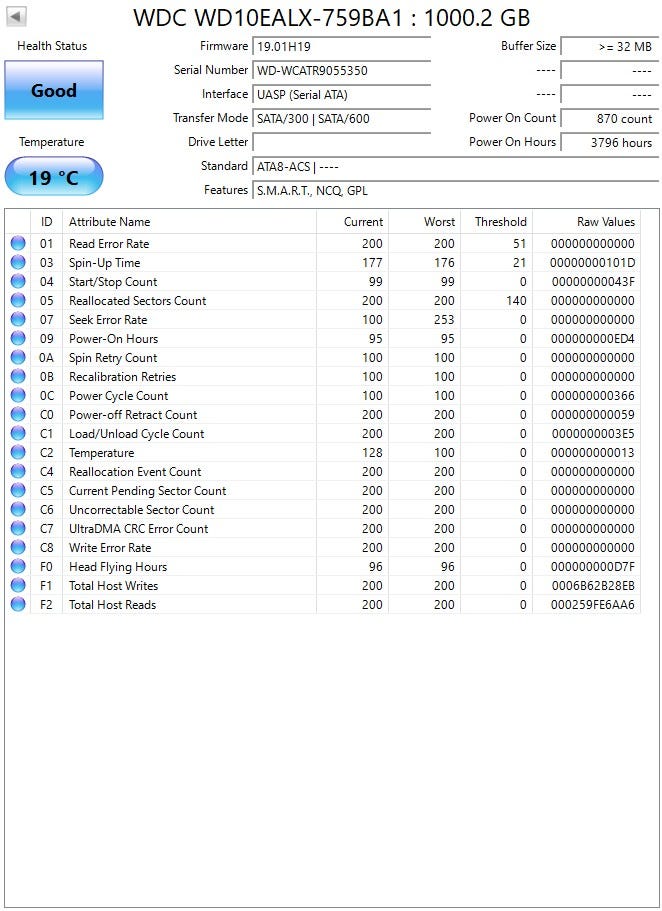Click the Power On Hours field 3796 hours
This screenshot has width=662, height=911.
pos(609,143)
